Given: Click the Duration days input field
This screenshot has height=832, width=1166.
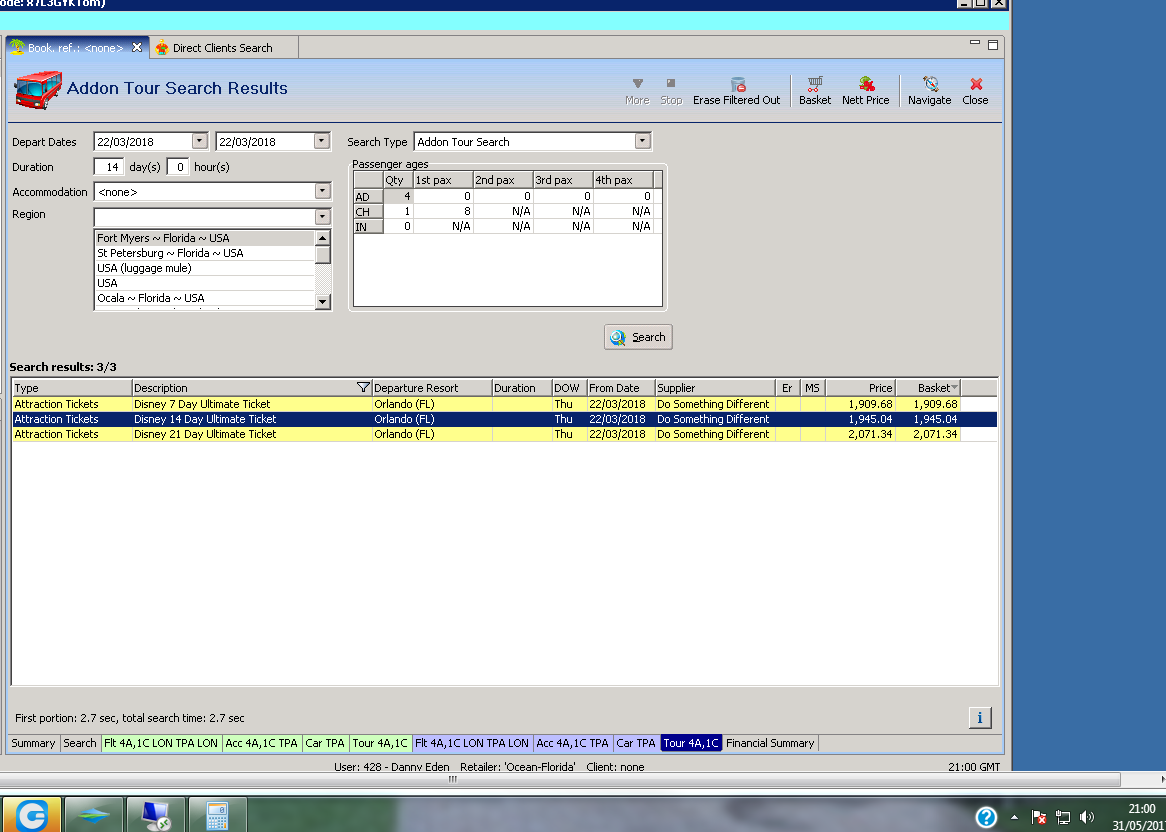Looking at the screenshot, I should coord(108,167).
